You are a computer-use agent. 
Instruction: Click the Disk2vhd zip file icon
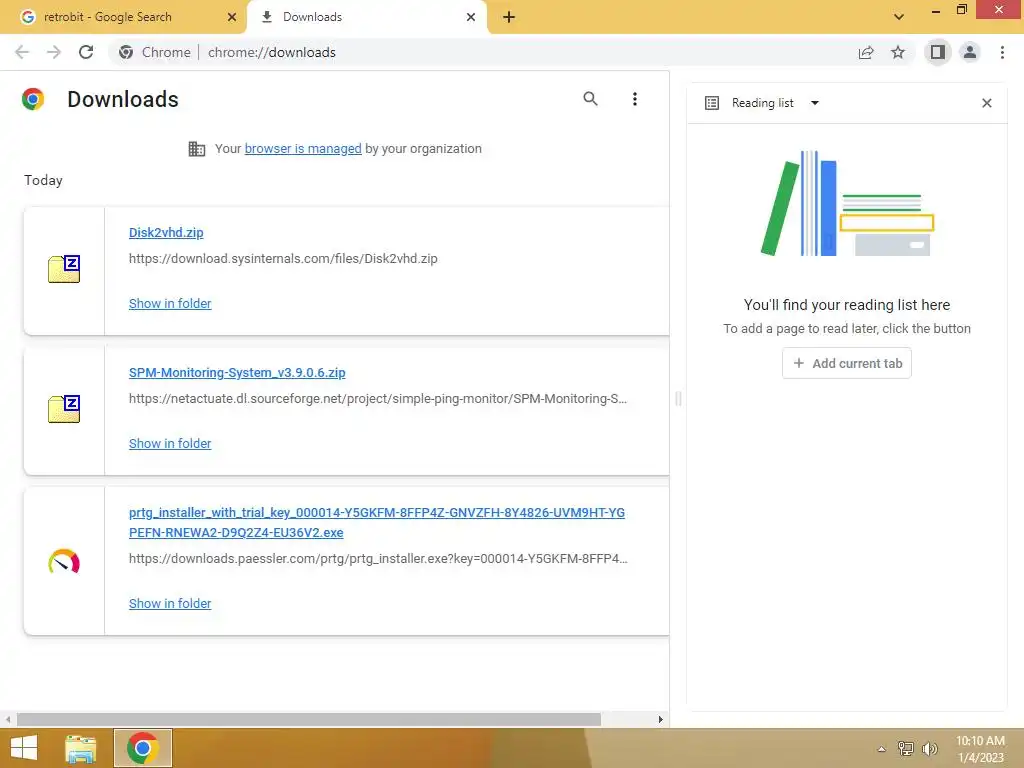(64, 269)
